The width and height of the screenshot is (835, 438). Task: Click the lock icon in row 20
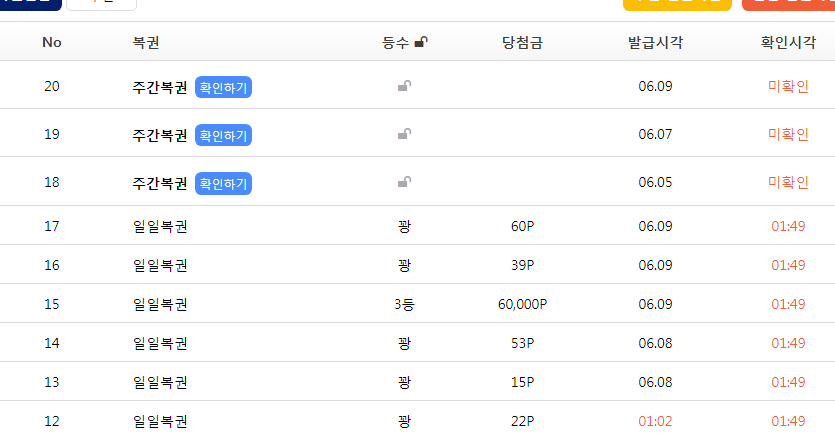(404, 86)
